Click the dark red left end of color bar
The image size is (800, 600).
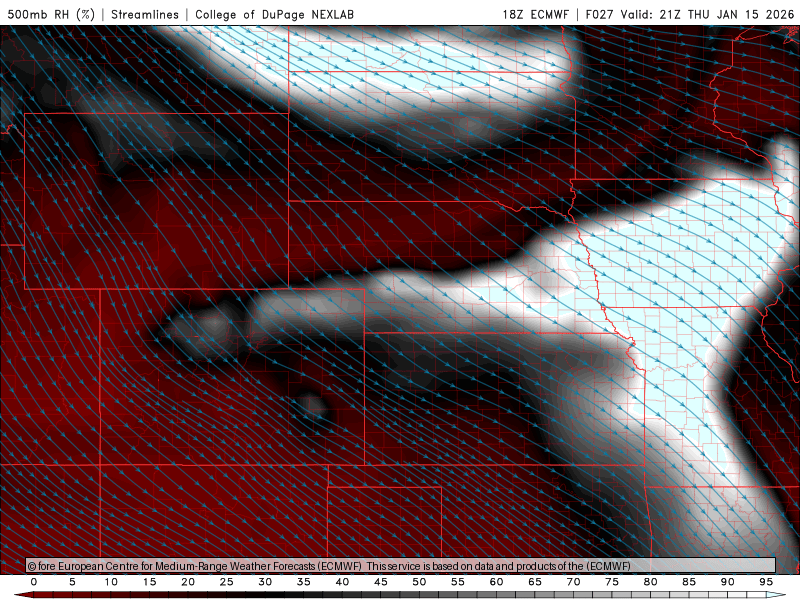(x=23, y=595)
